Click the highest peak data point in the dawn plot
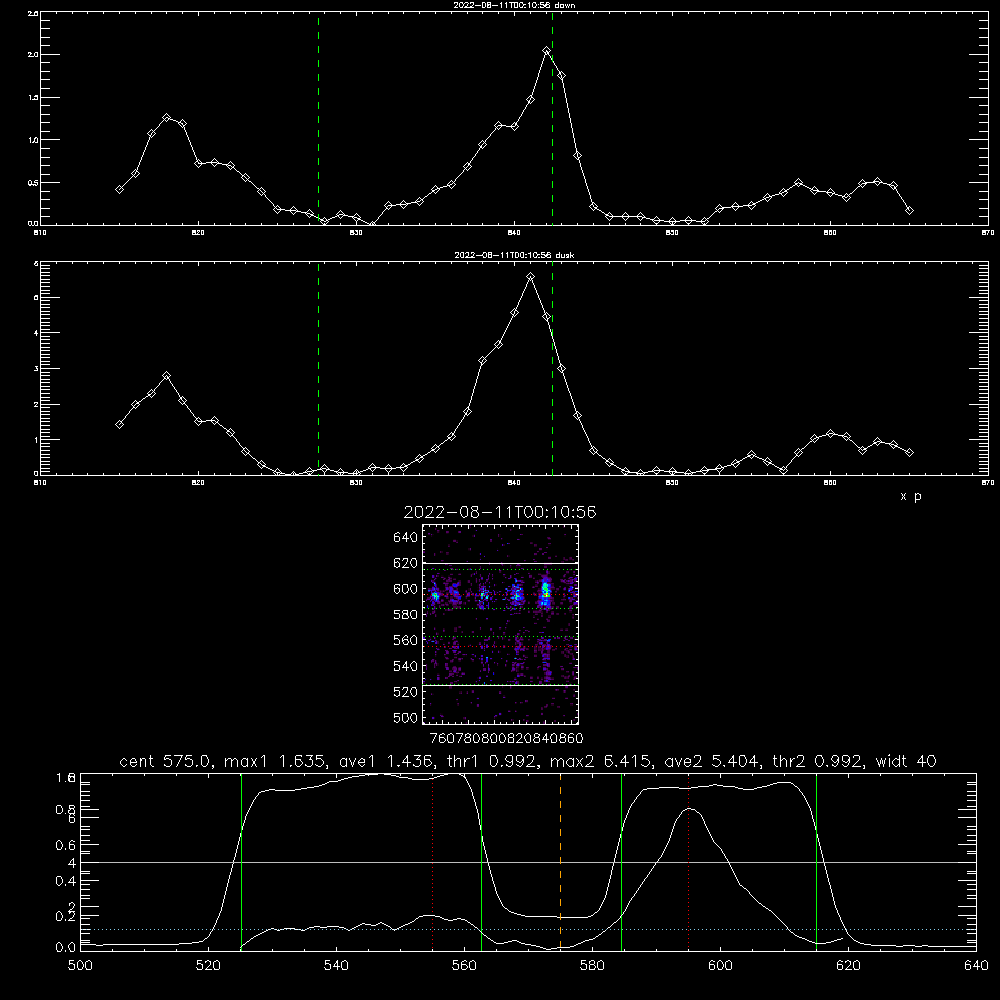Viewport: 1000px width, 1000px height. [547, 50]
